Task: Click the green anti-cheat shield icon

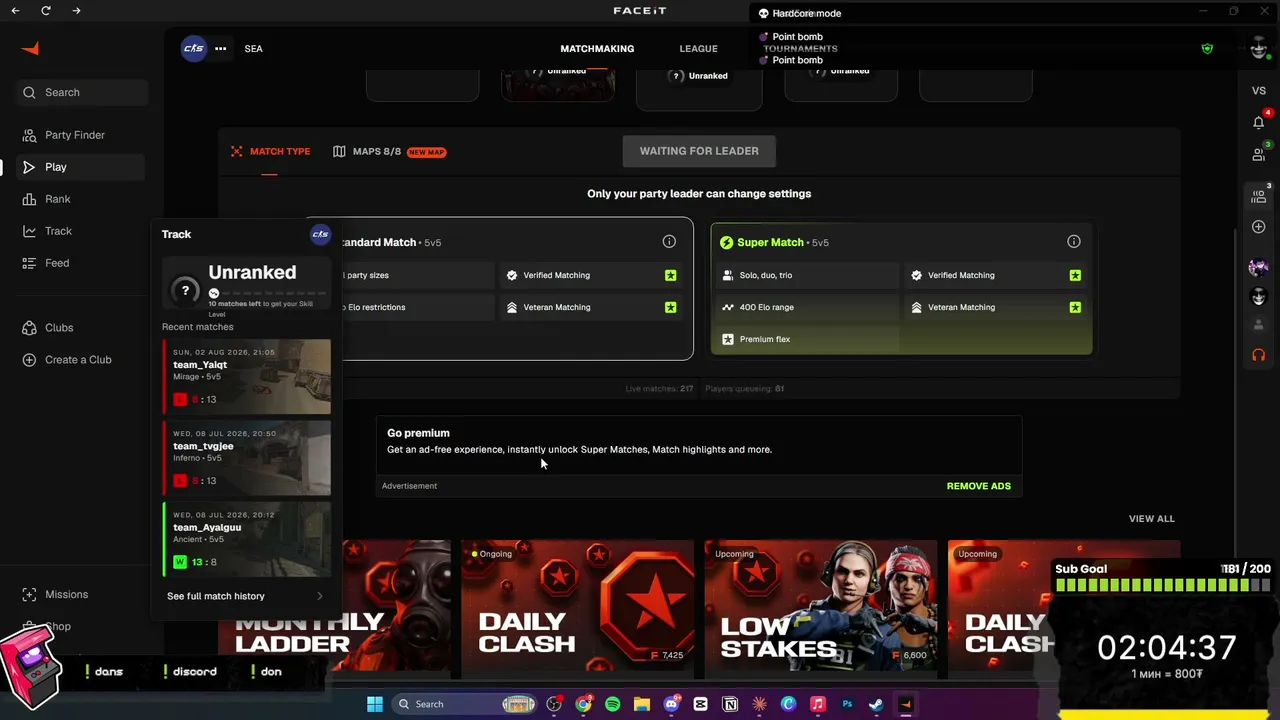Action: point(1207,48)
